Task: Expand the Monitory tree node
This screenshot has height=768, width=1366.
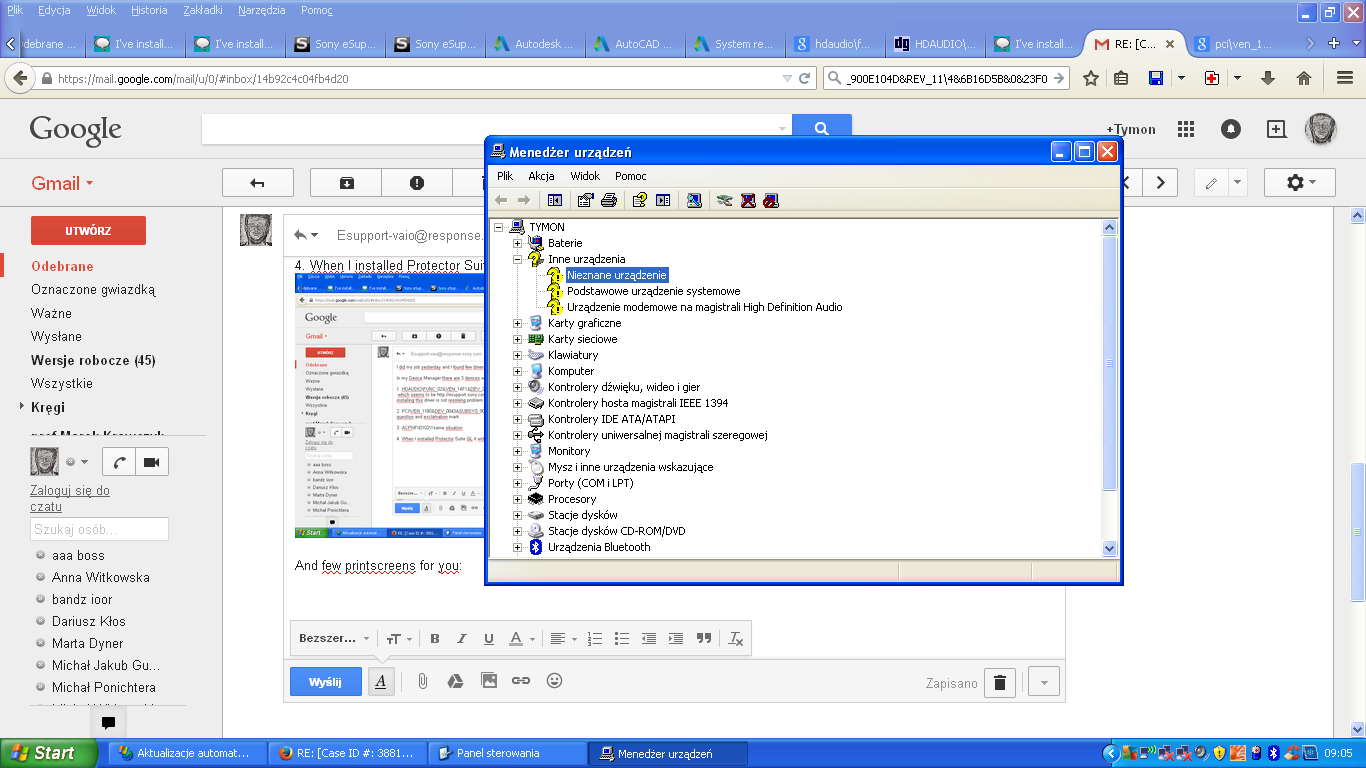Action: [x=518, y=451]
